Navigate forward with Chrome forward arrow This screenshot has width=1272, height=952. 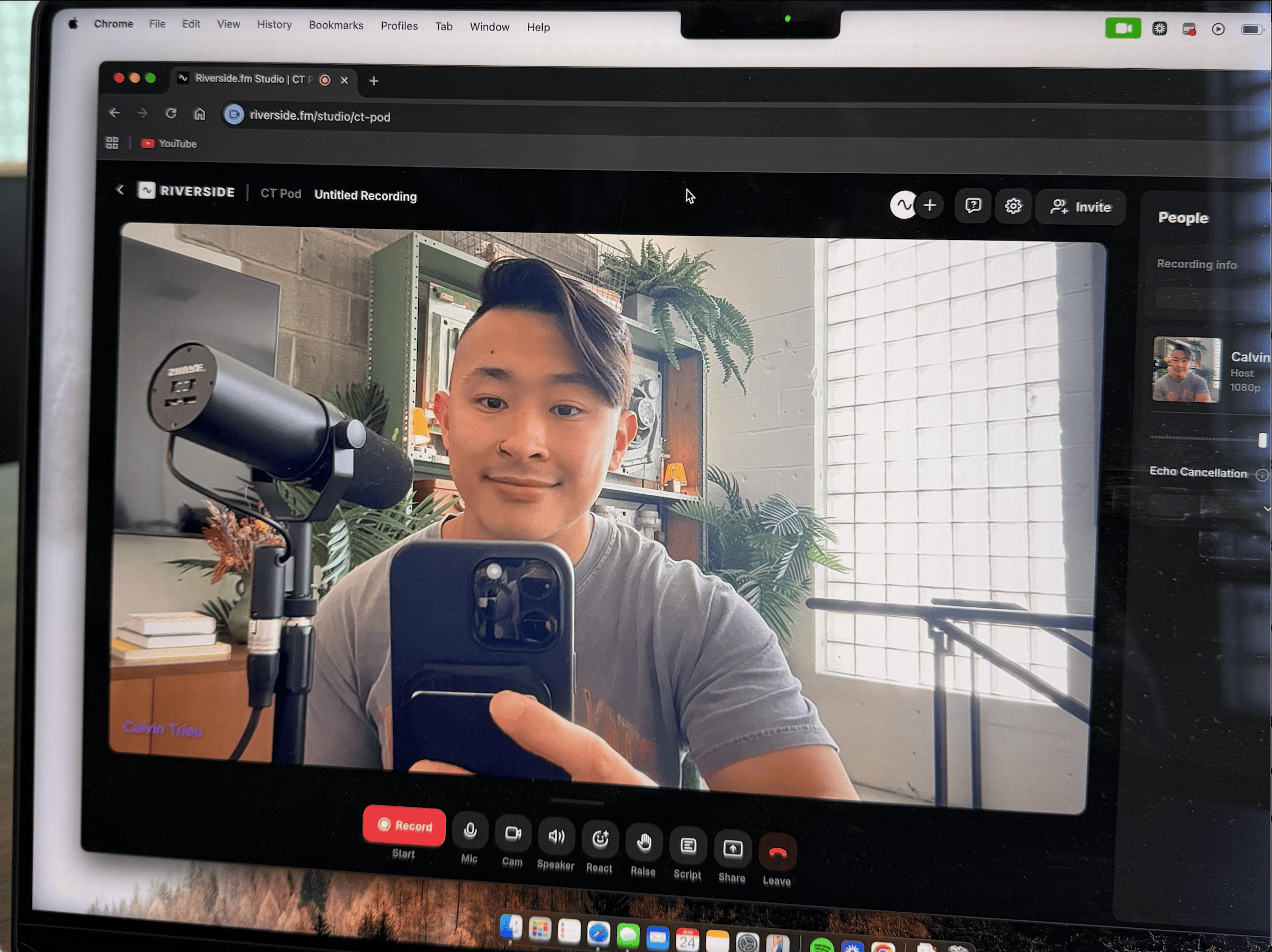(142, 113)
